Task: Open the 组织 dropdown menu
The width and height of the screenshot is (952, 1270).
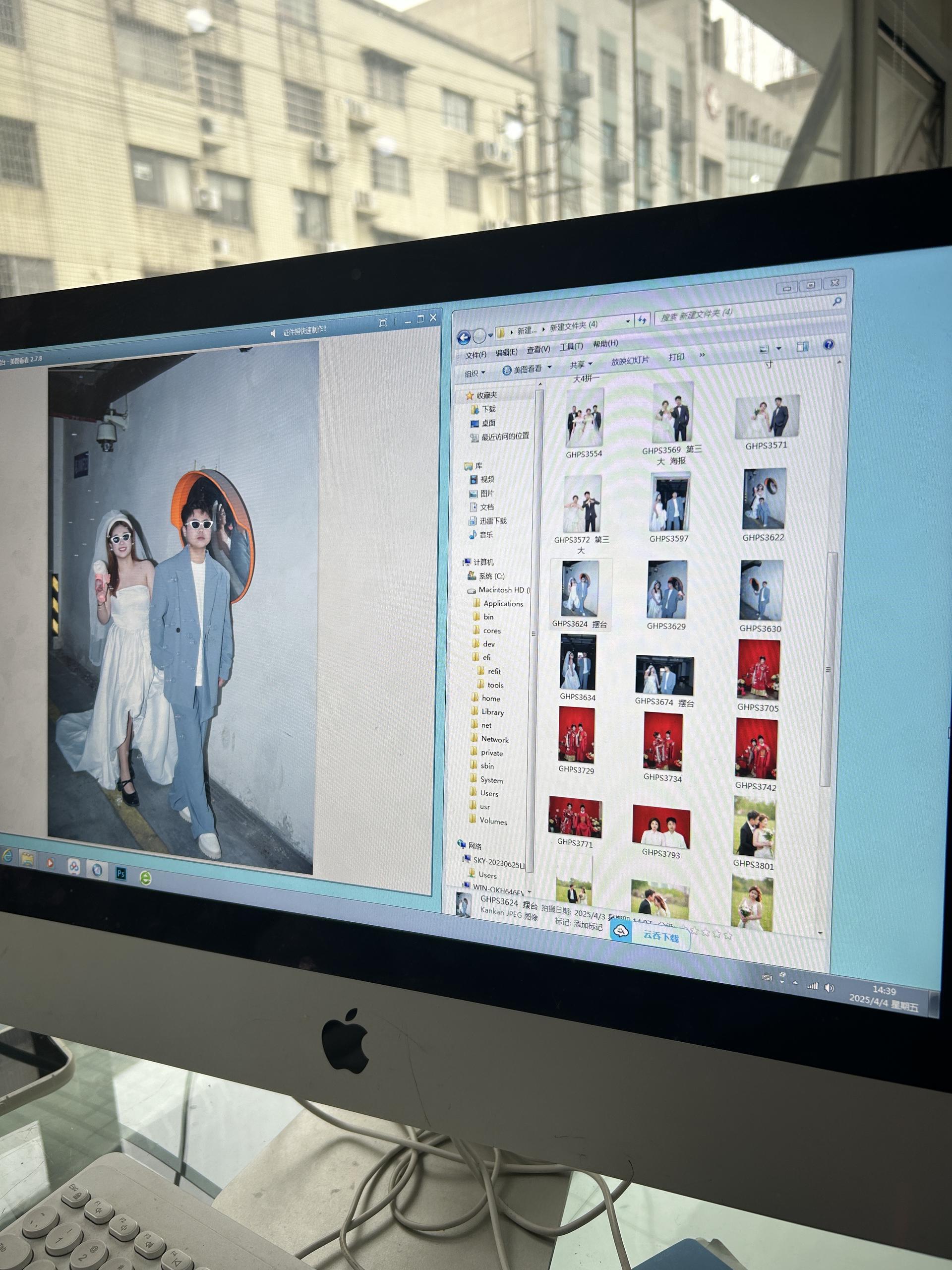Action: click(475, 374)
